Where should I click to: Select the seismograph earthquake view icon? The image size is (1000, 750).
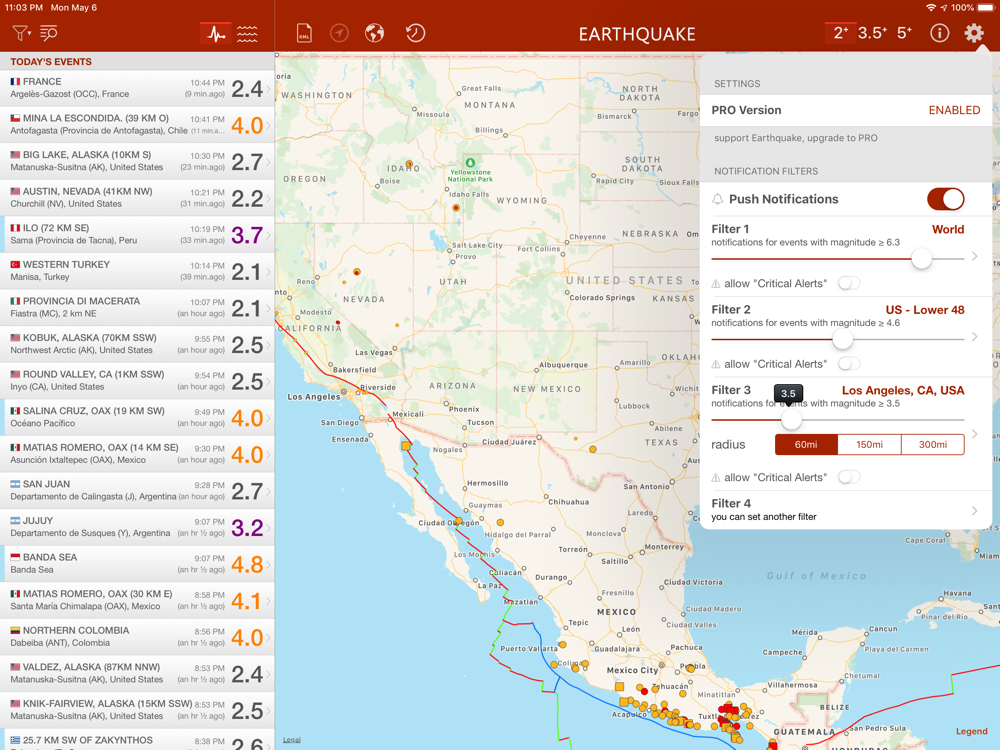[x=216, y=33]
